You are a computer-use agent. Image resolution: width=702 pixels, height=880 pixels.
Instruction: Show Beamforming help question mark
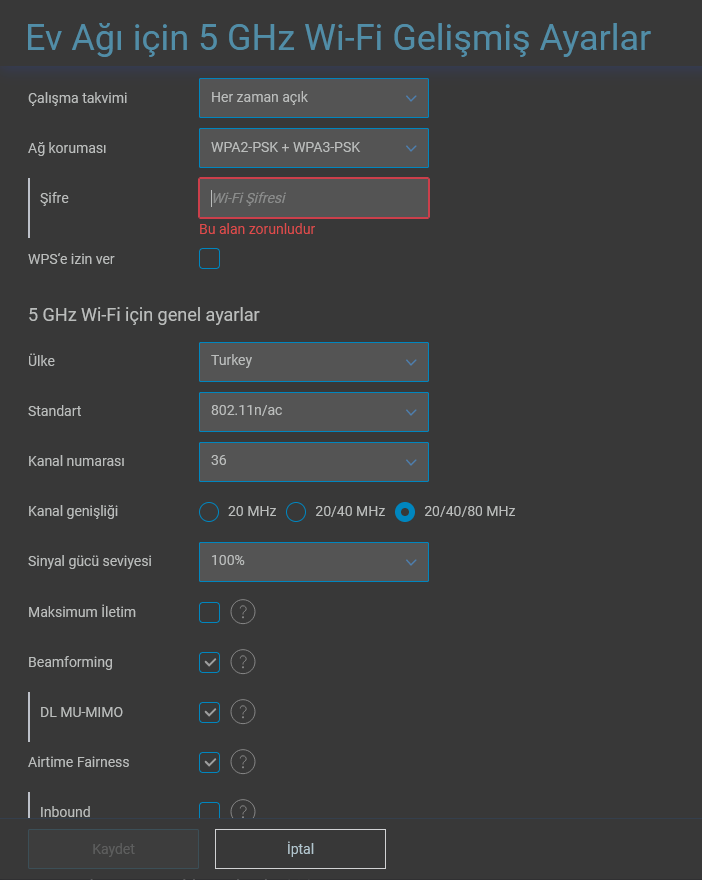pos(243,662)
